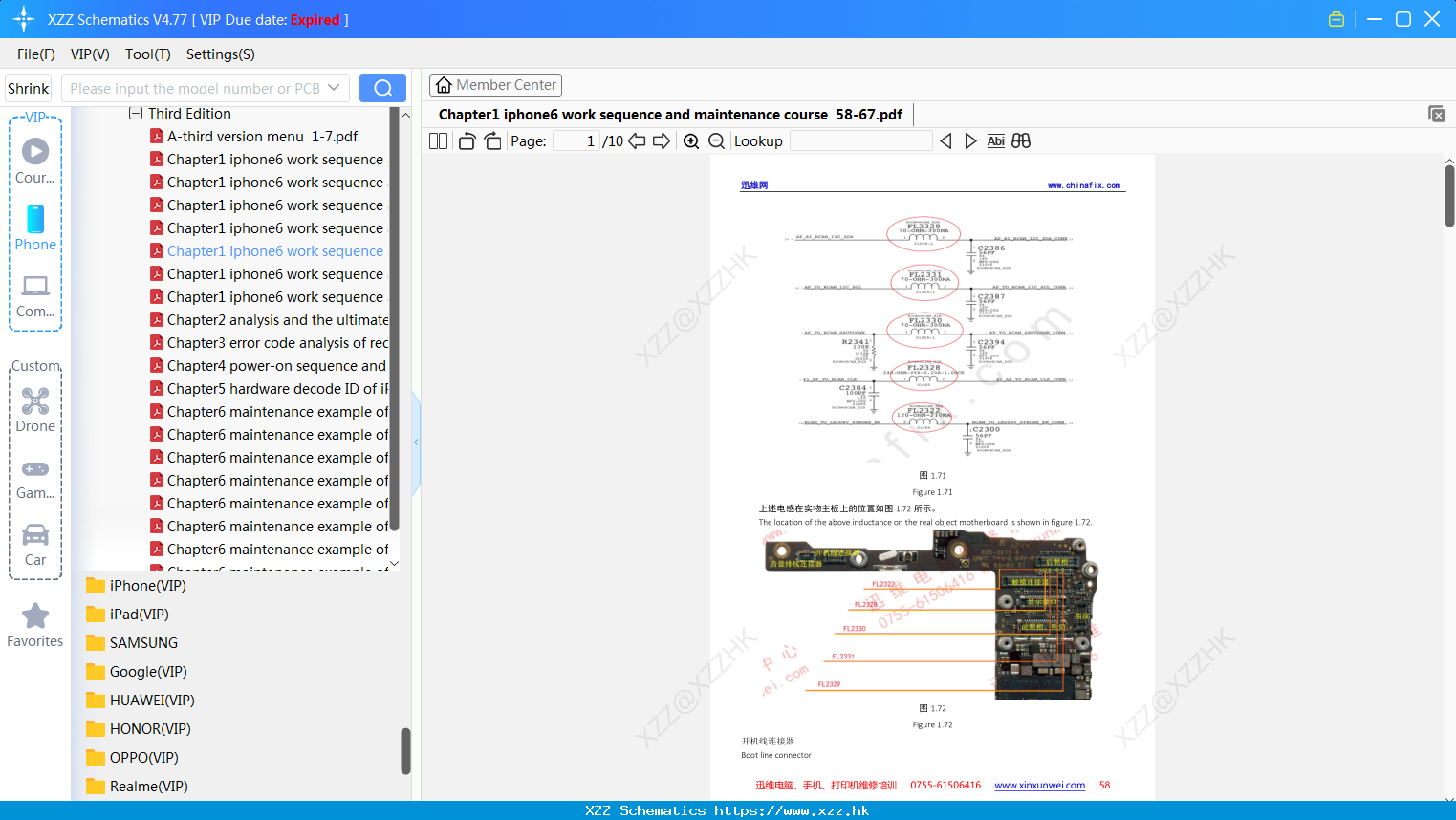Zoom in on the PDF

[691, 140]
